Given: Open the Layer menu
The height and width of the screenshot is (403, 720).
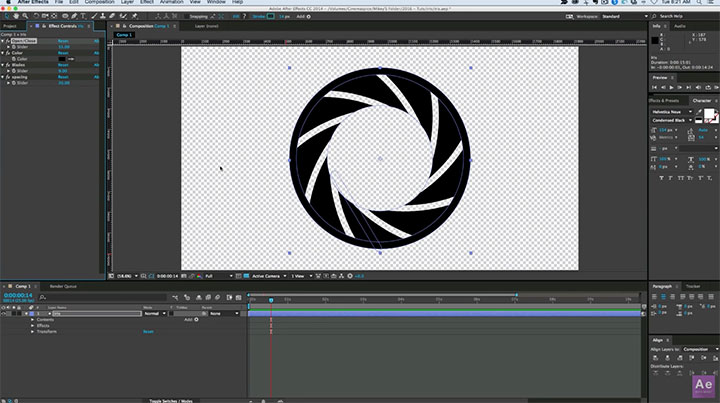Looking at the screenshot, I should click(127, 2).
